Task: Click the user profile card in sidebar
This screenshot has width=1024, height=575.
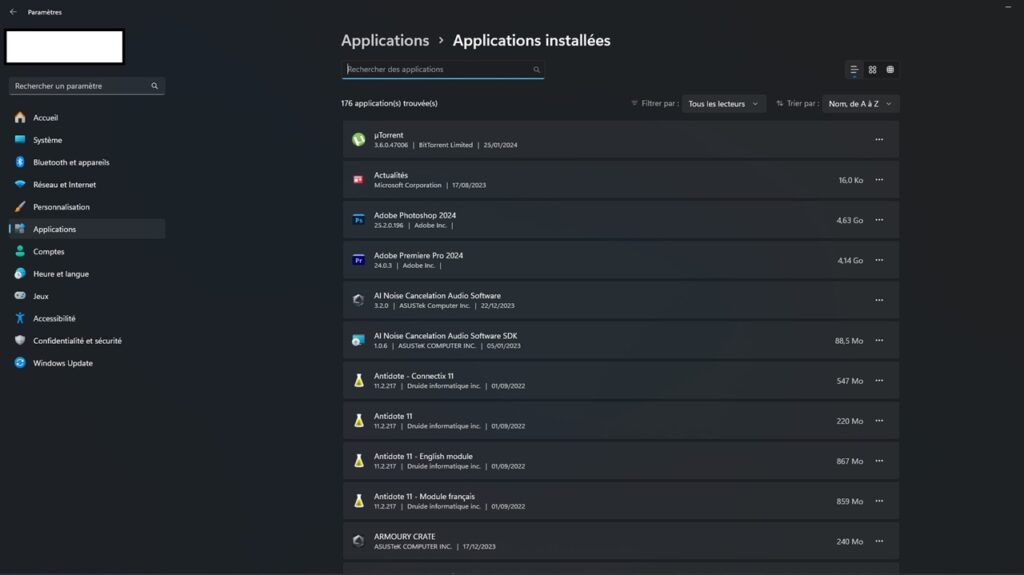Action: pos(64,47)
